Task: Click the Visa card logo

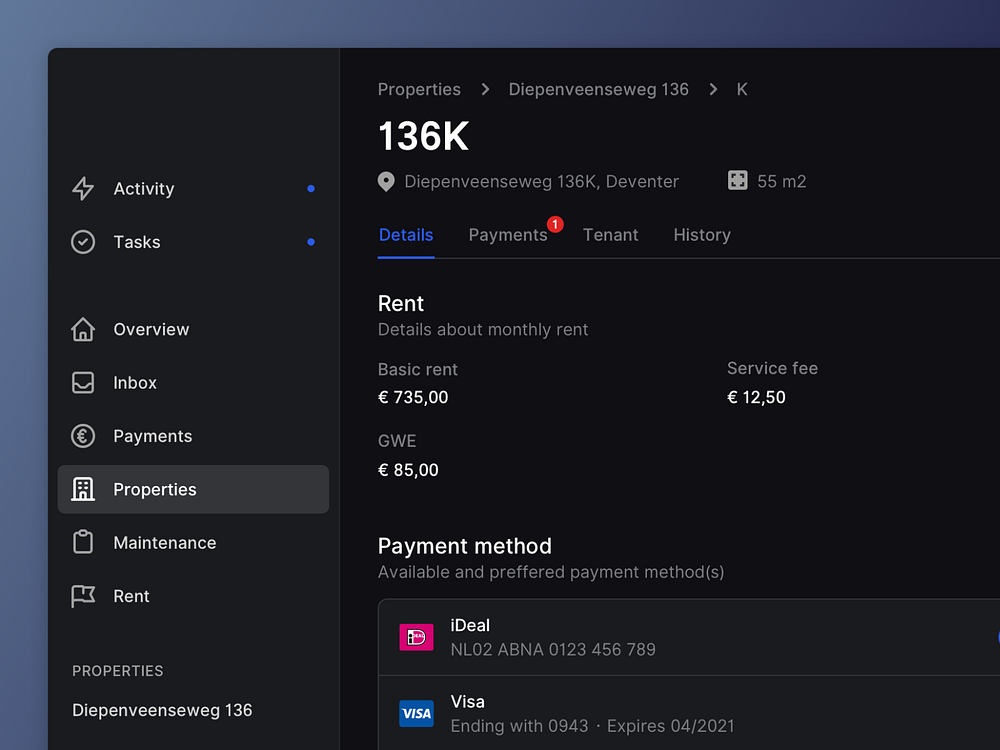Action: pyautogui.click(x=416, y=713)
